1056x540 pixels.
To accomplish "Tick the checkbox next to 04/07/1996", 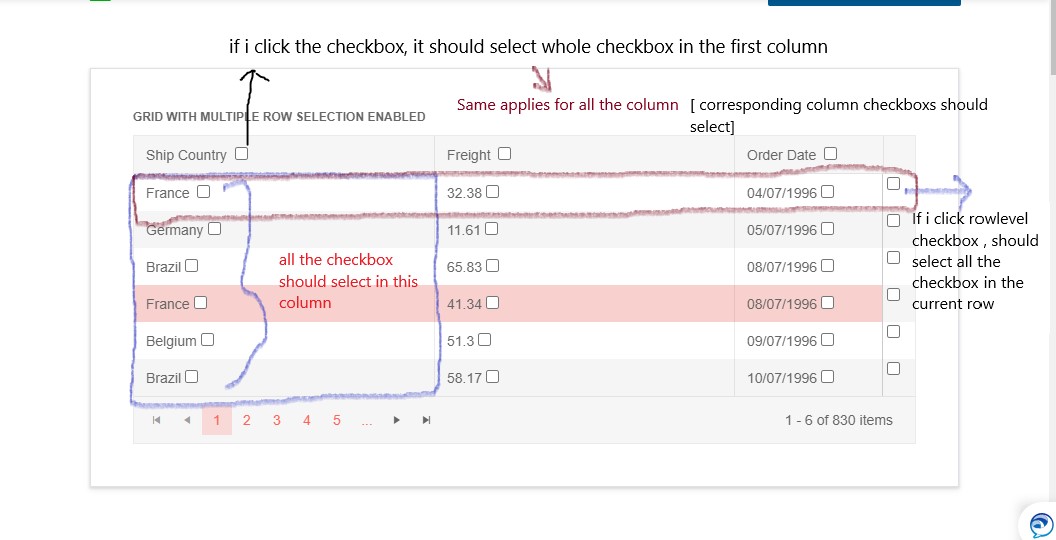I will point(827,192).
